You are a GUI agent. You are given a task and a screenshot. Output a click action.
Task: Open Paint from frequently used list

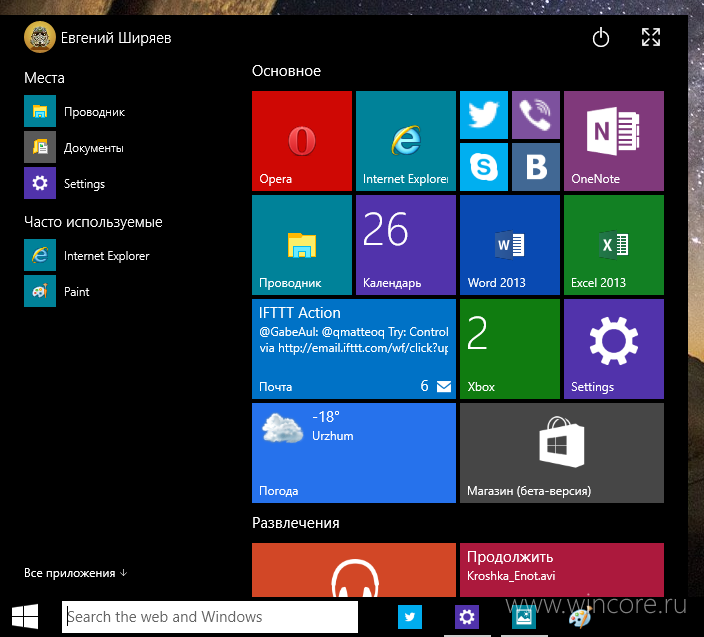57,291
